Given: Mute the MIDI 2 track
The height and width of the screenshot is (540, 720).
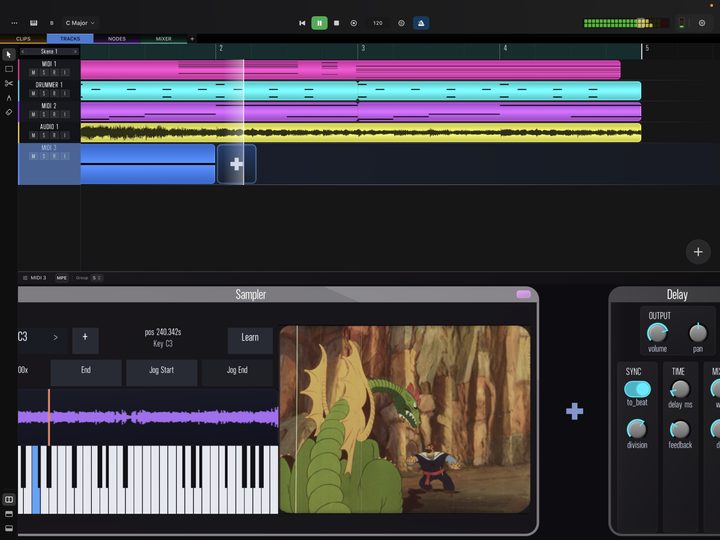Looking at the screenshot, I should (33, 114).
